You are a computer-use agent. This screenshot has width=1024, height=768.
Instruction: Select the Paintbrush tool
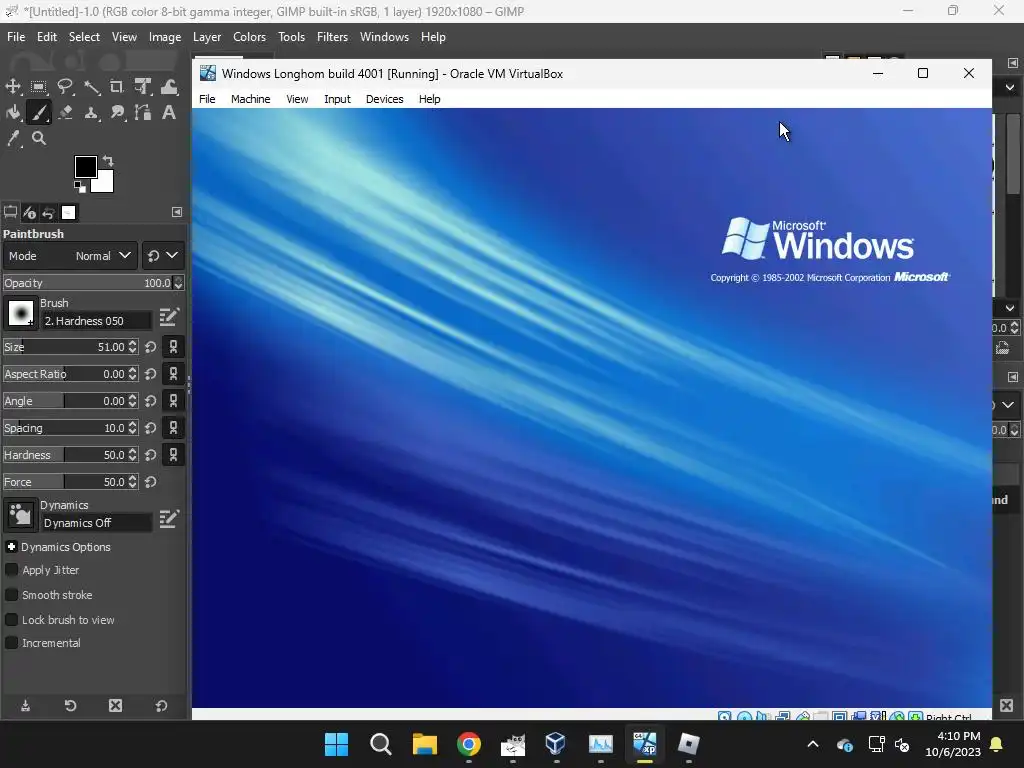39,112
